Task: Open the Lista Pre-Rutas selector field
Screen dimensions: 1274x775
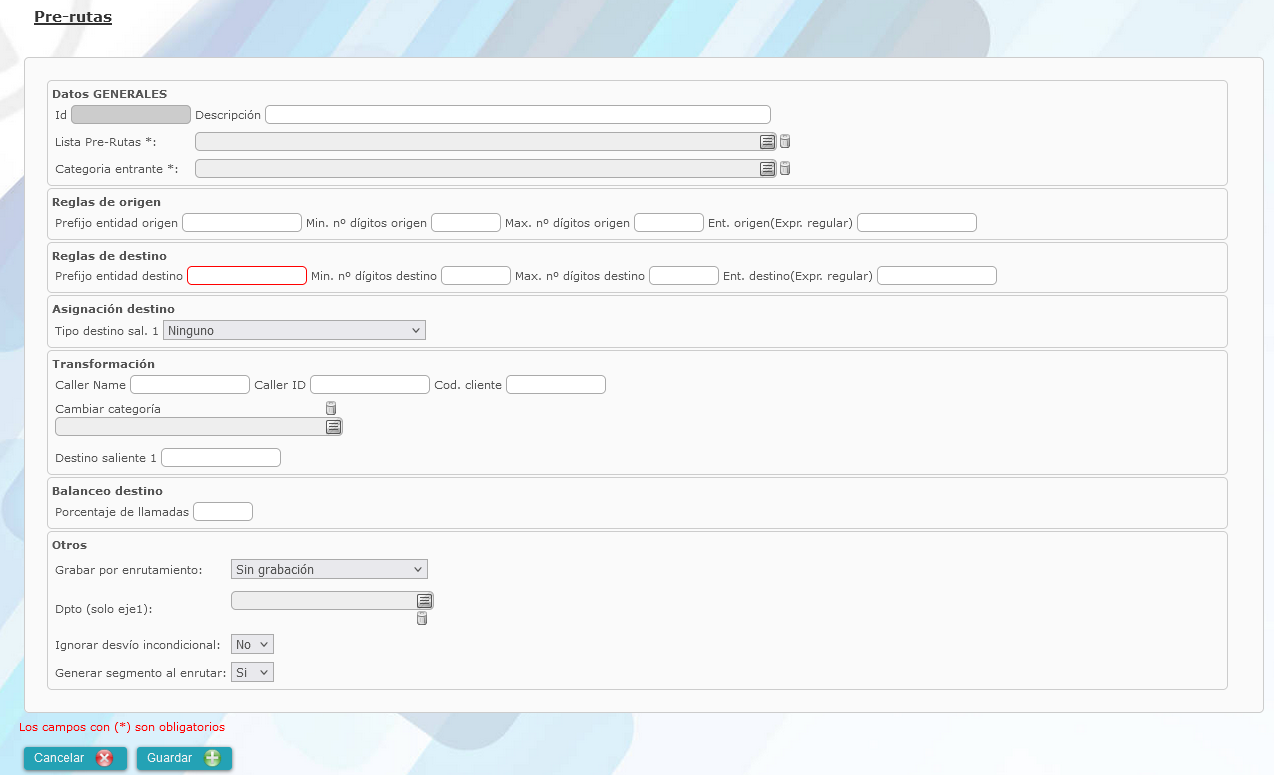Action: coord(485,142)
